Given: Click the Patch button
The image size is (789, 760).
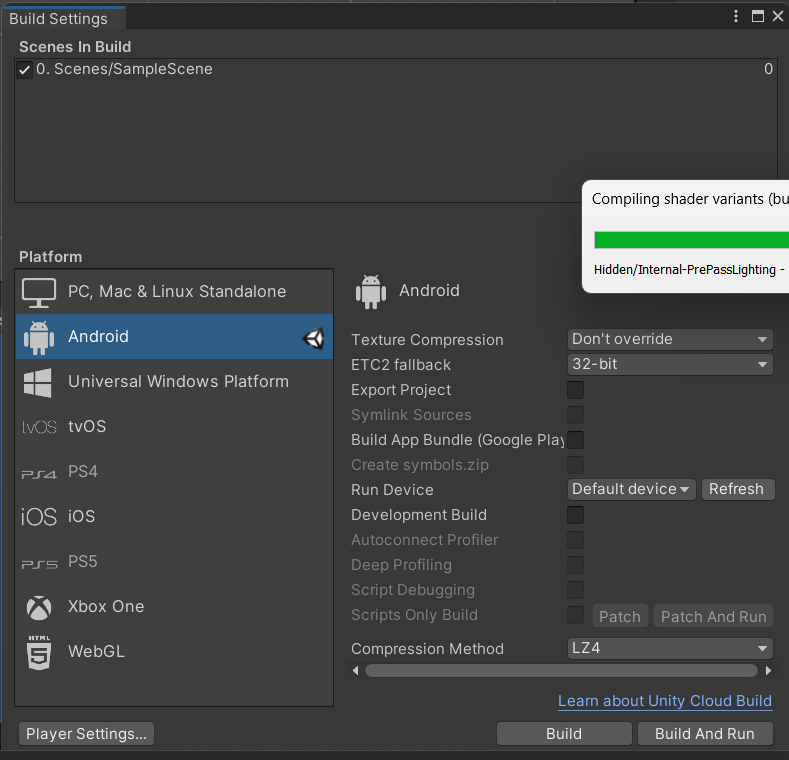Looking at the screenshot, I should 620,616.
